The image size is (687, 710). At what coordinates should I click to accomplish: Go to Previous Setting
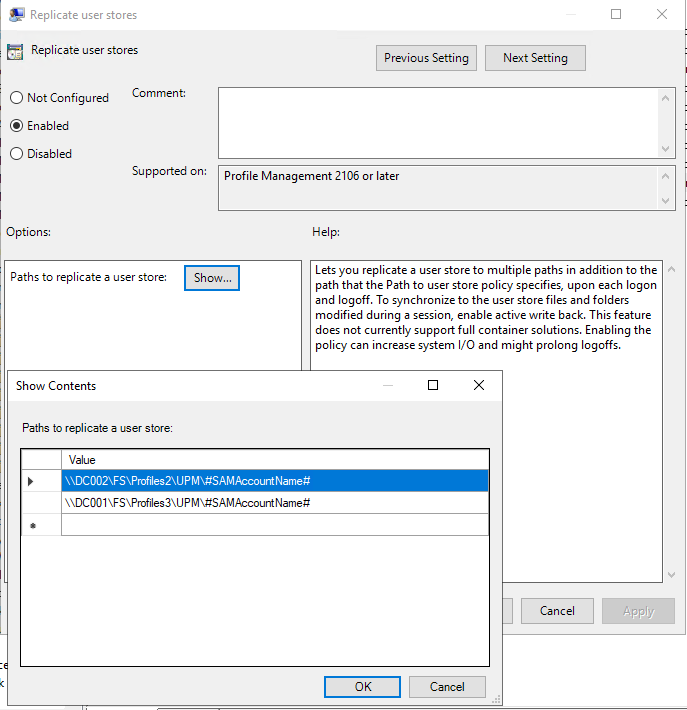pos(426,58)
